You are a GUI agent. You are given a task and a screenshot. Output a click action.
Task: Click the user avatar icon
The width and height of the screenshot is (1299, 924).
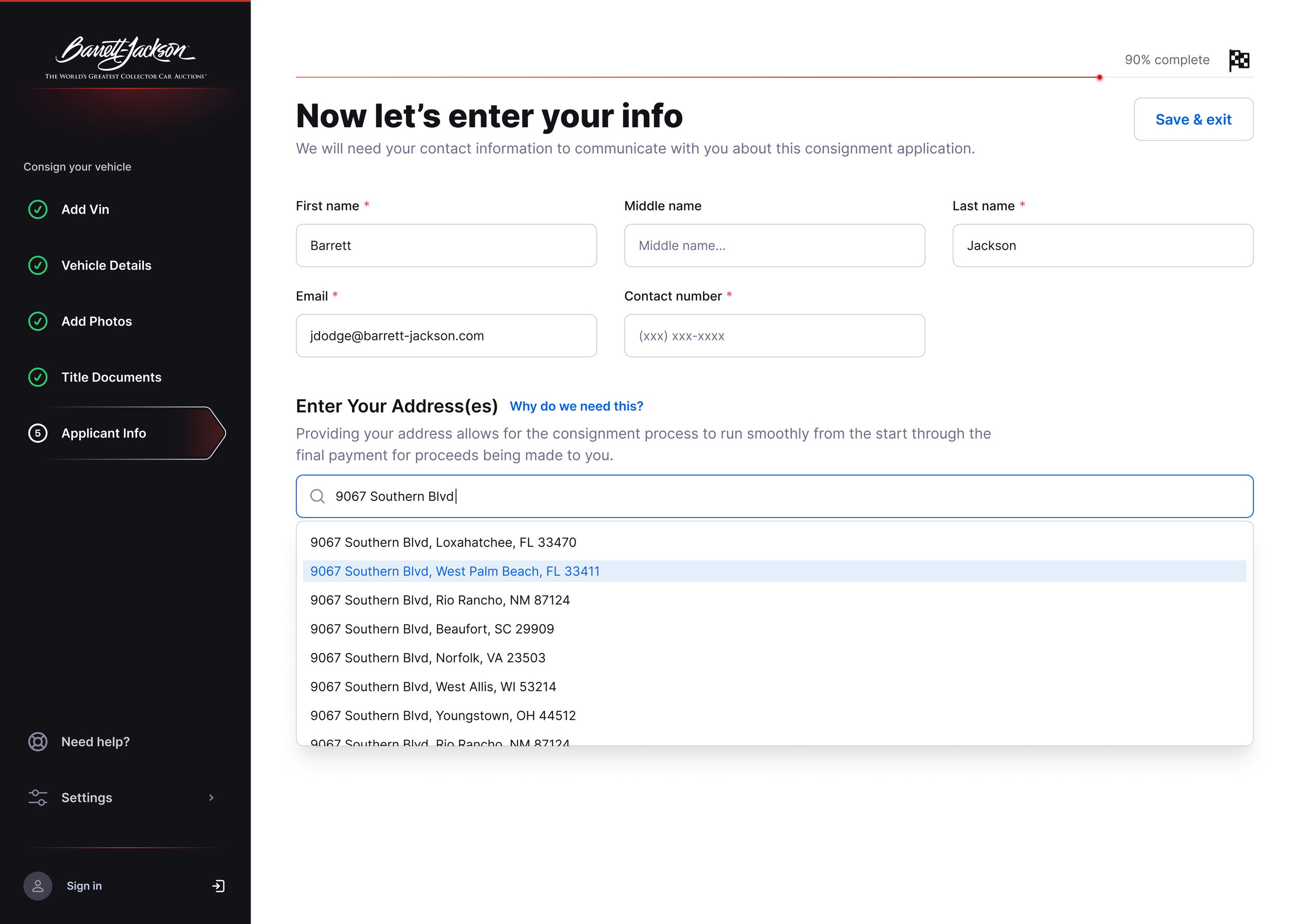tap(37, 886)
